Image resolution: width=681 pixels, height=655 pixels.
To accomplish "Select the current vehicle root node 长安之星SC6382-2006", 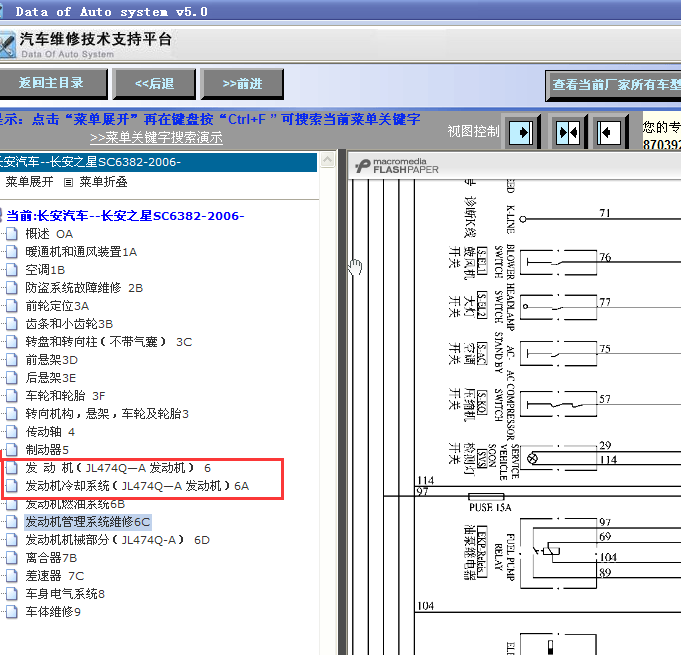I will tap(125, 215).
